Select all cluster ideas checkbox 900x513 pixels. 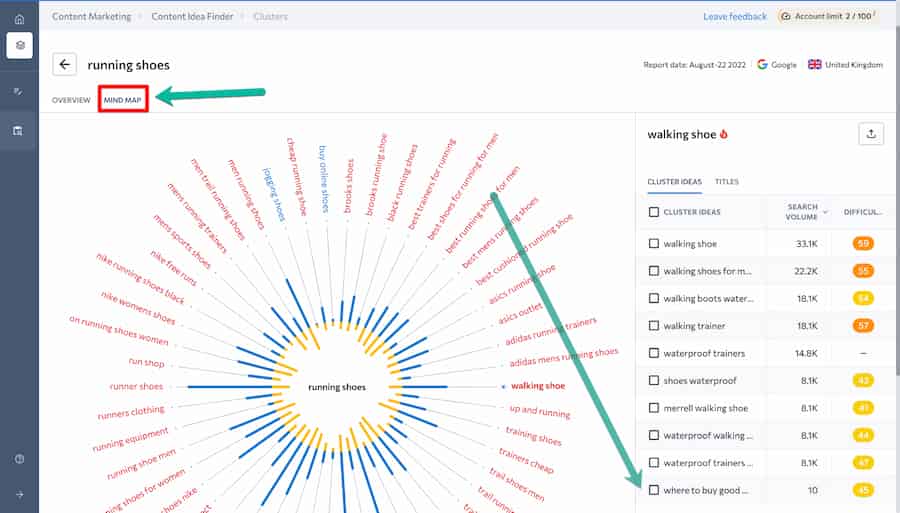click(653, 212)
